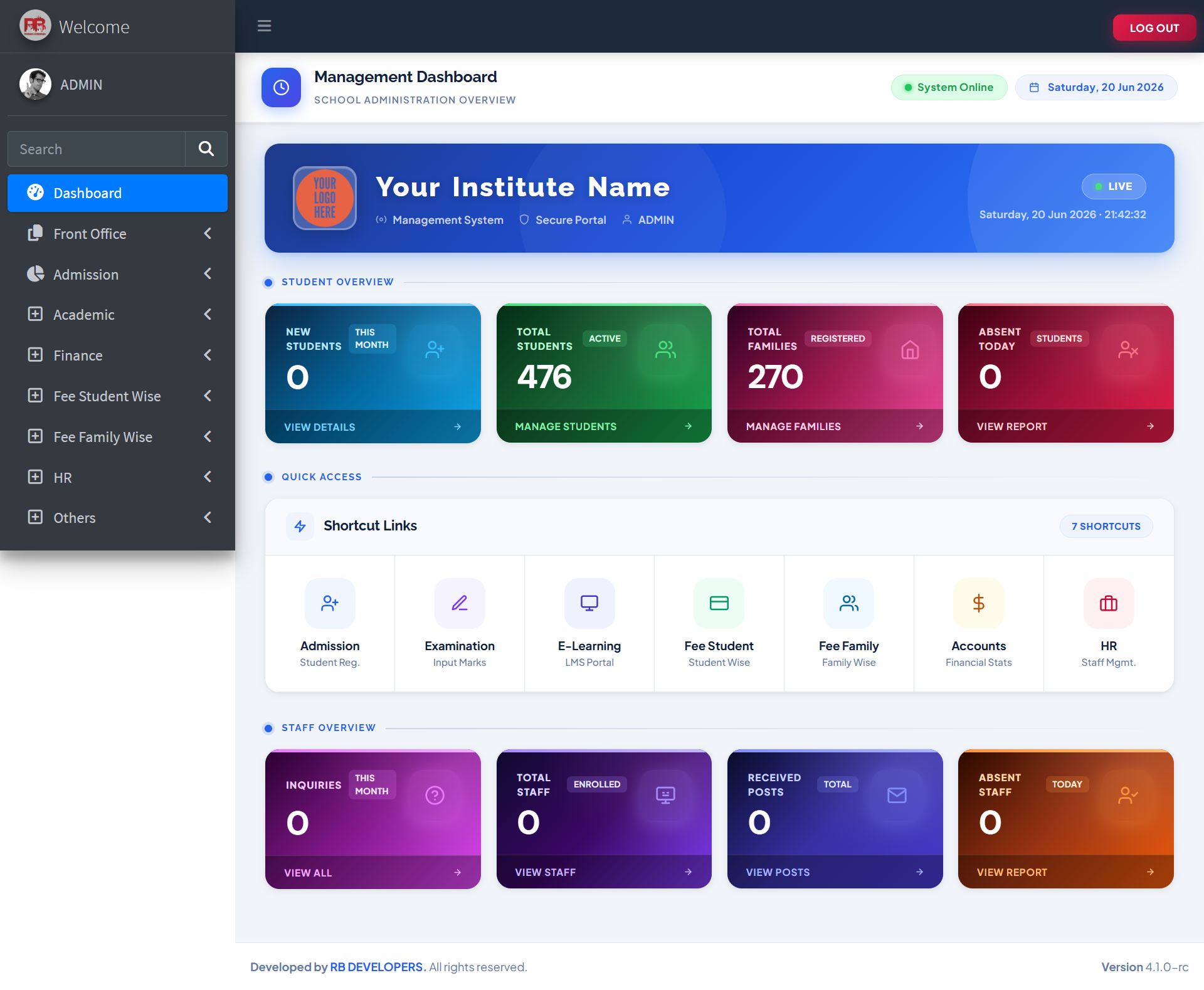Open the Fee Student card icon
This screenshot has height=990, width=1204.
[719, 603]
